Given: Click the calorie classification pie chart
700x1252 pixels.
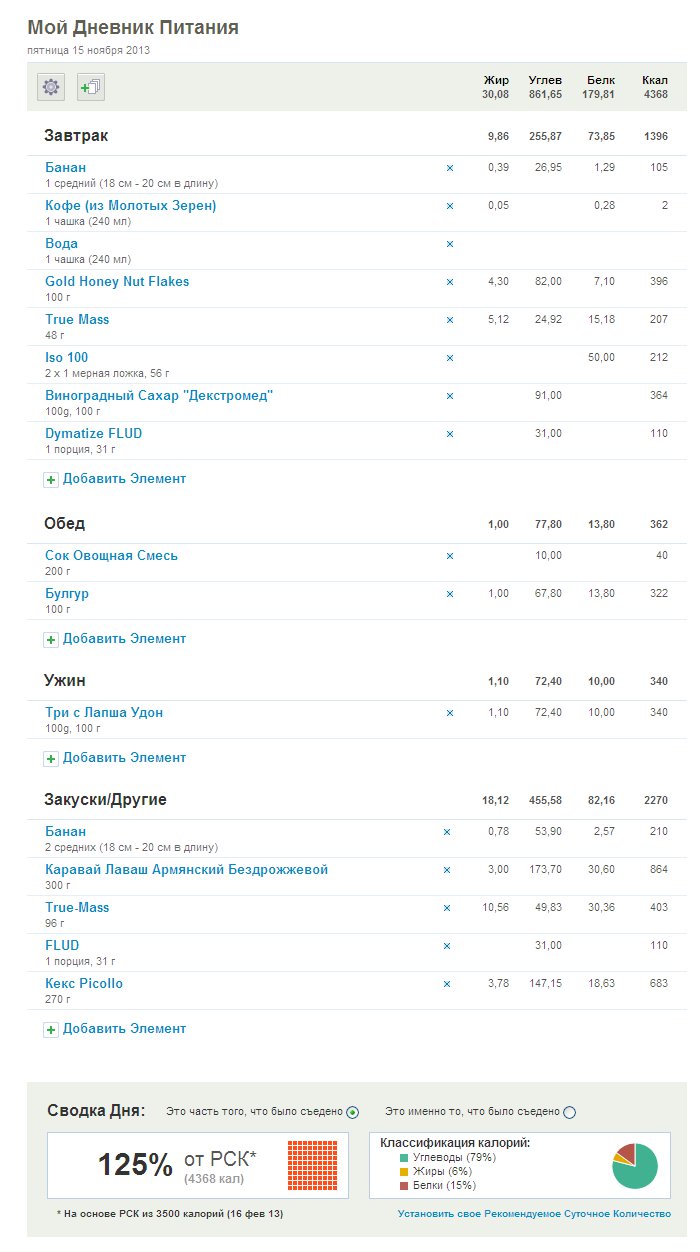Looking at the screenshot, I should click(635, 1165).
